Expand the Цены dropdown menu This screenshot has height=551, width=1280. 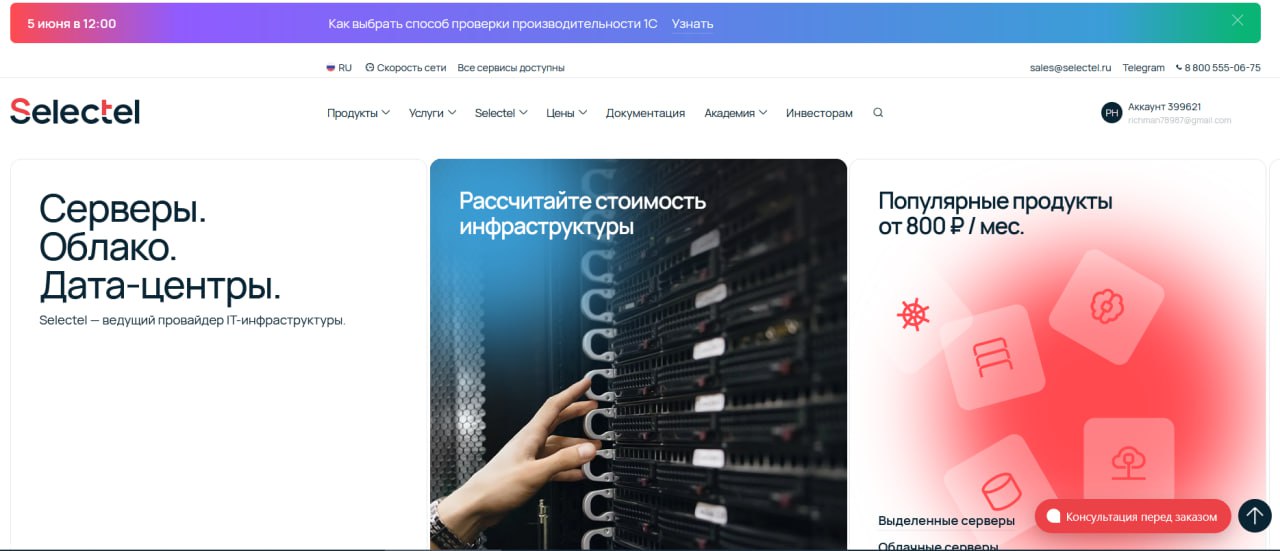[x=566, y=113]
